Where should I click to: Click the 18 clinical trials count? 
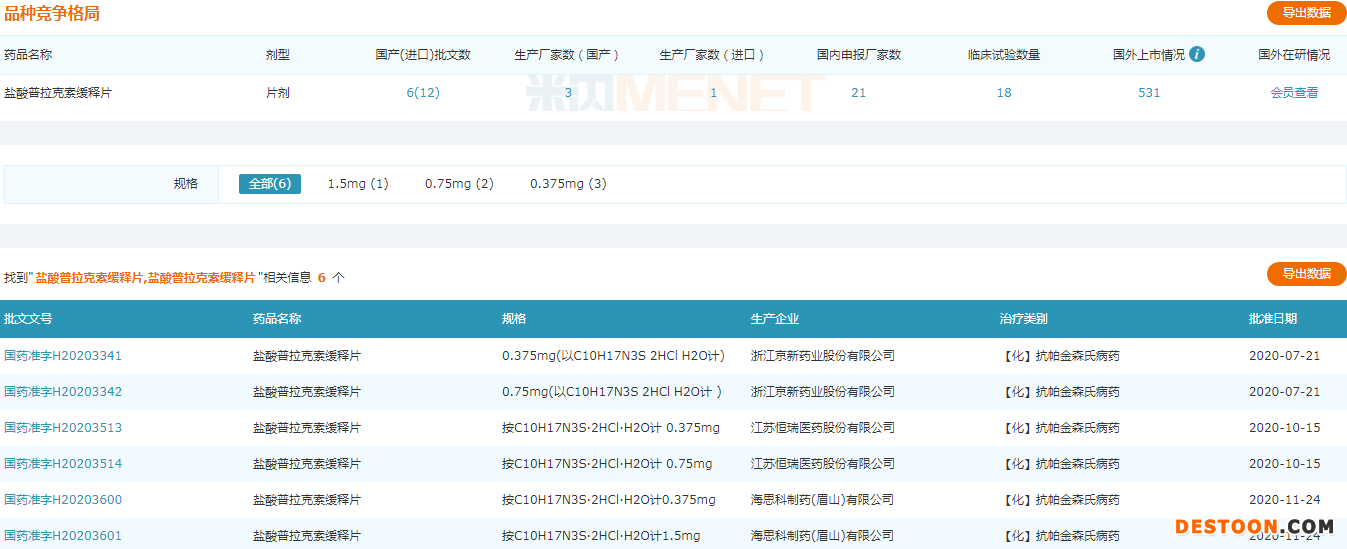point(1004,93)
